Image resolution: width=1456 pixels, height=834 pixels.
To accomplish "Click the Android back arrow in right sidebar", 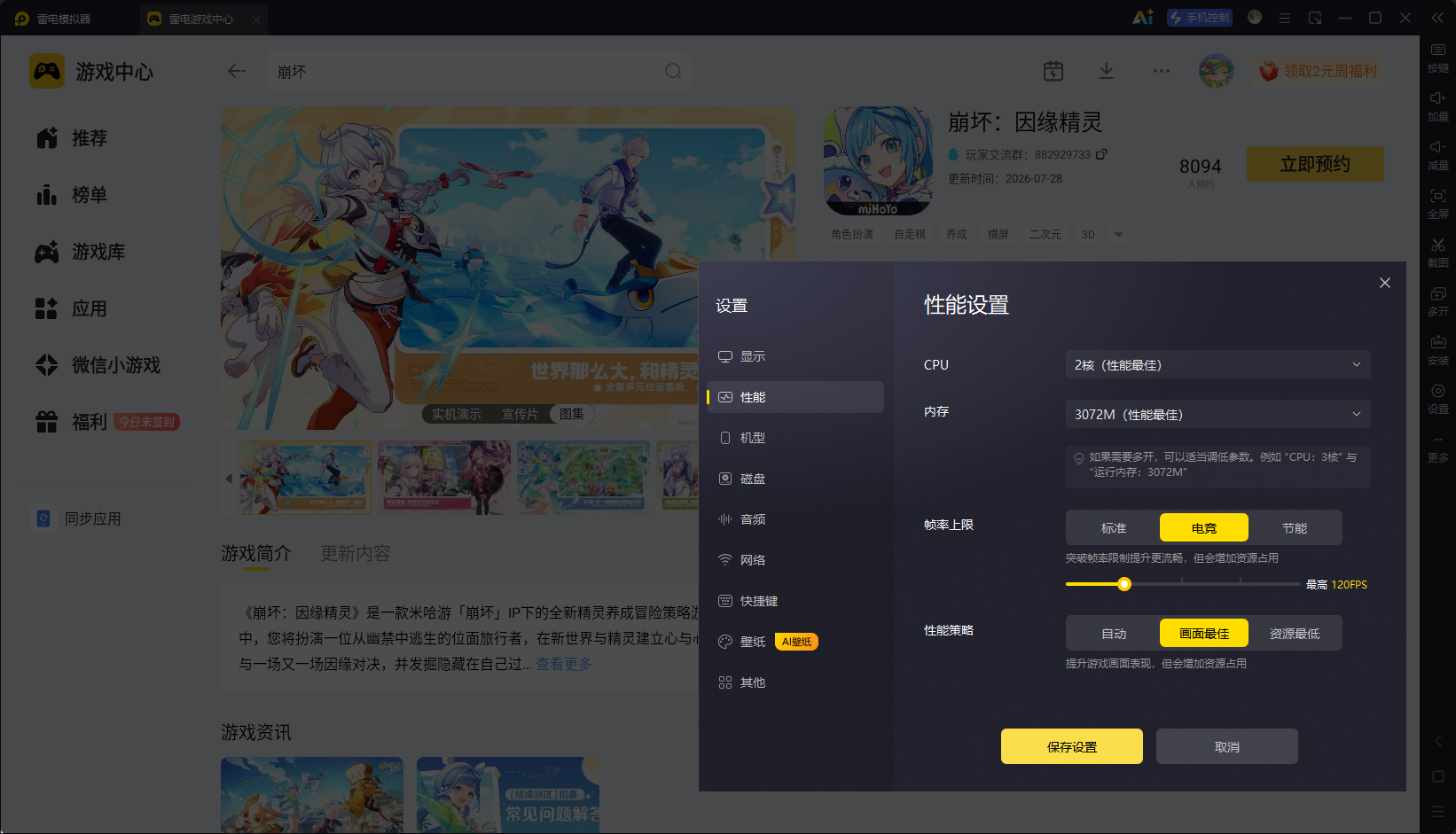I will (x=1438, y=741).
